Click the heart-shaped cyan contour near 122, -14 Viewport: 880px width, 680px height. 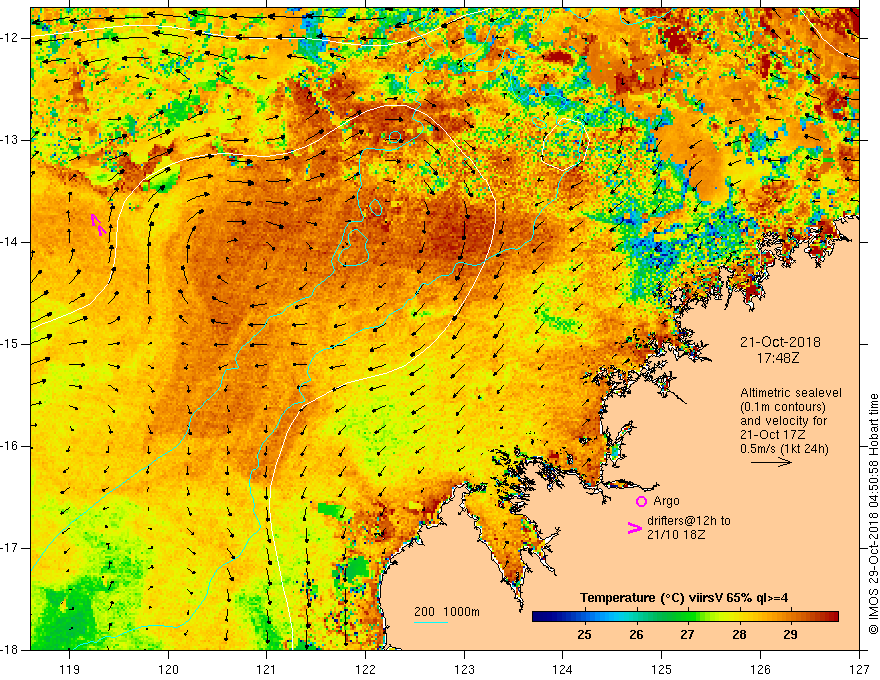(352, 247)
